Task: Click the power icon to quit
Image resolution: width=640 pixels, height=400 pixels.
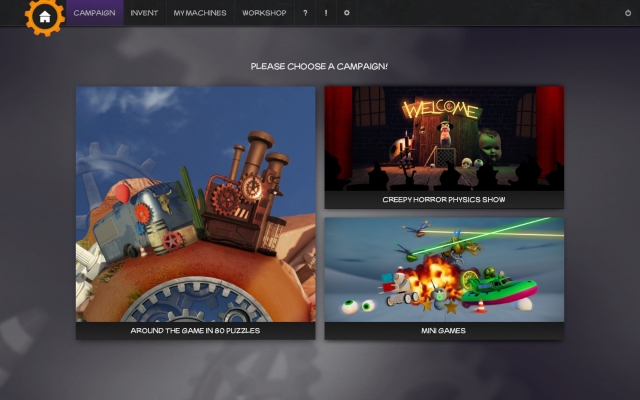Action: (x=628, y=13)
